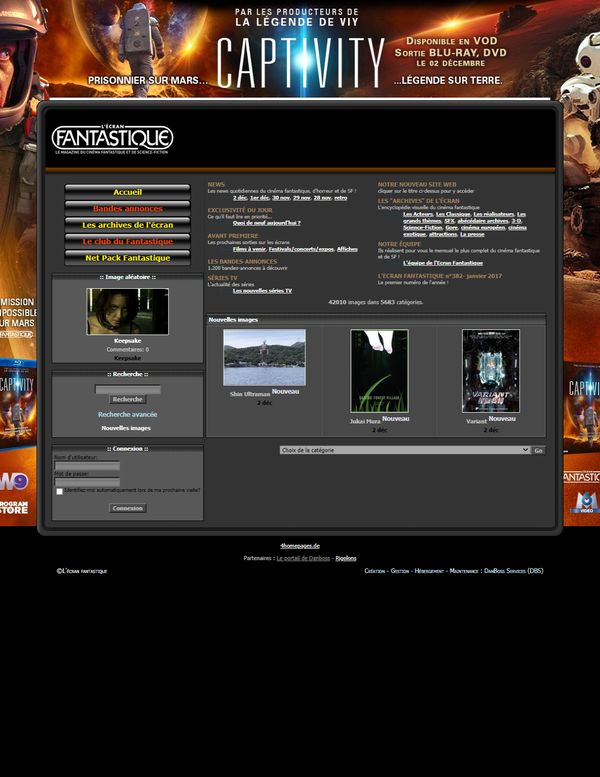This screenshot has height=777, width=600.
Task: Open the 'Rigolons' partner link
Action: pos(346,558)
